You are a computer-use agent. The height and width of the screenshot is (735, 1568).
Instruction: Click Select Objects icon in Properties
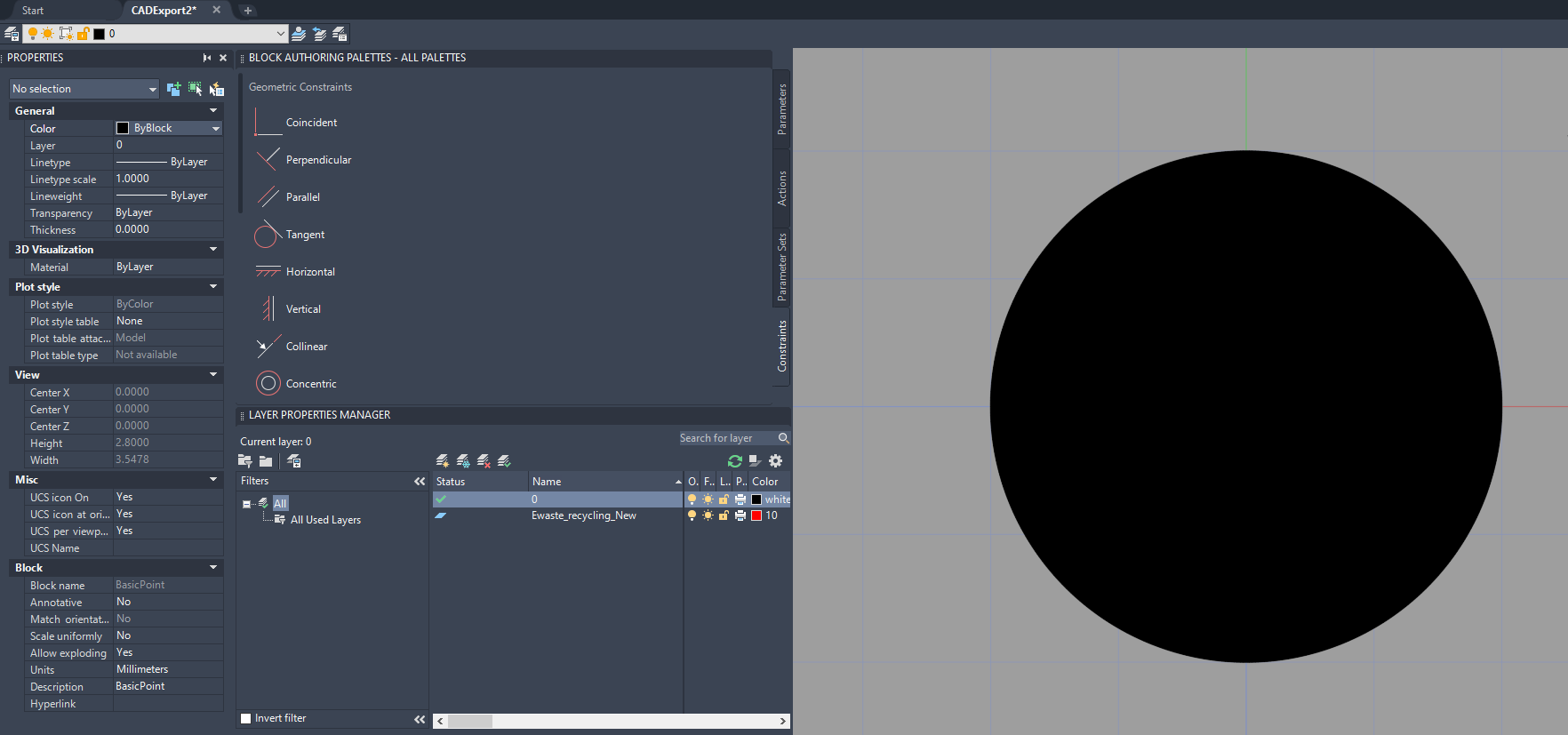click(195, 89)
